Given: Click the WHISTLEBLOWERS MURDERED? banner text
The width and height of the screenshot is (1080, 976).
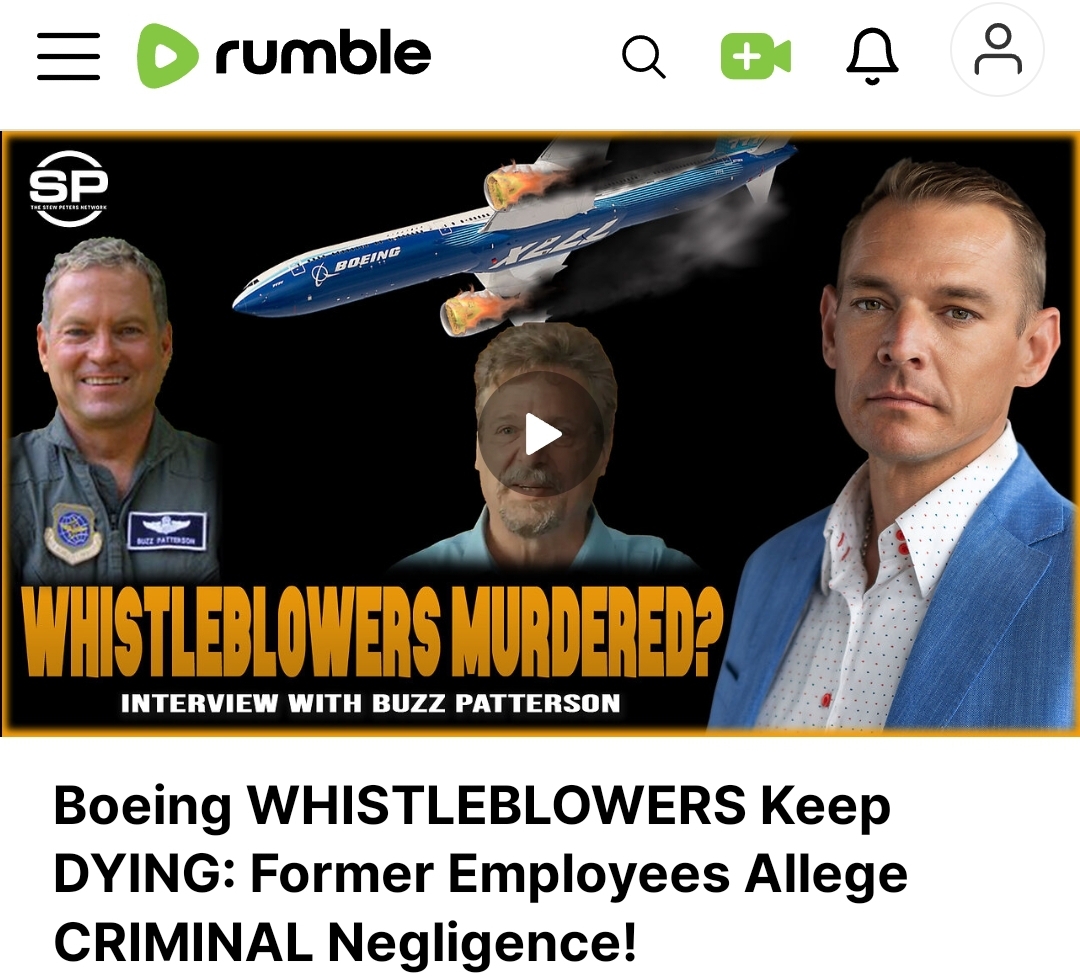Looking at the screenshot, I should click(x=373, y=632).
